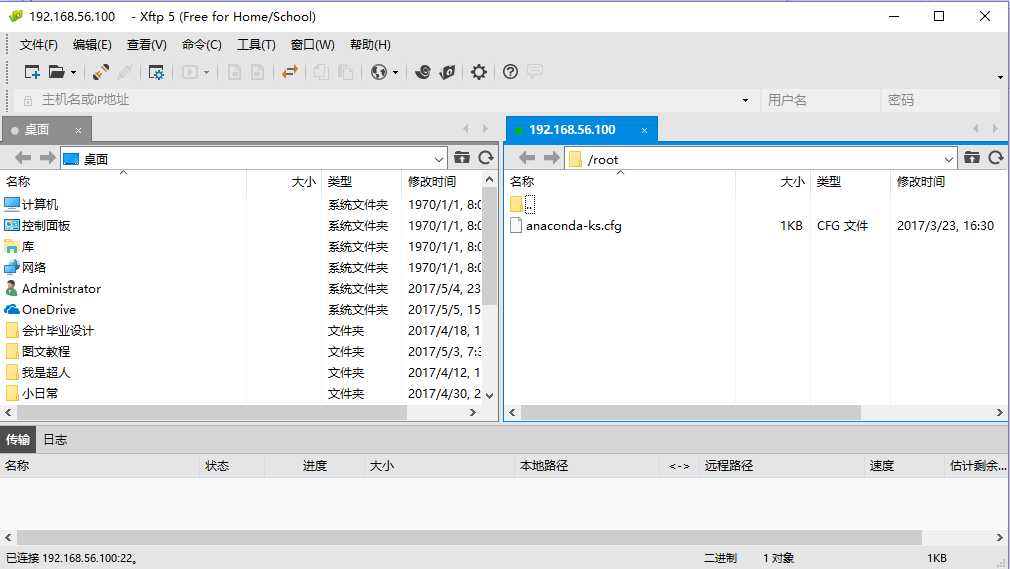This screenshot has width=1010, height=569.
Task: Expand the host address dropdown arrow
Action: 745,101
